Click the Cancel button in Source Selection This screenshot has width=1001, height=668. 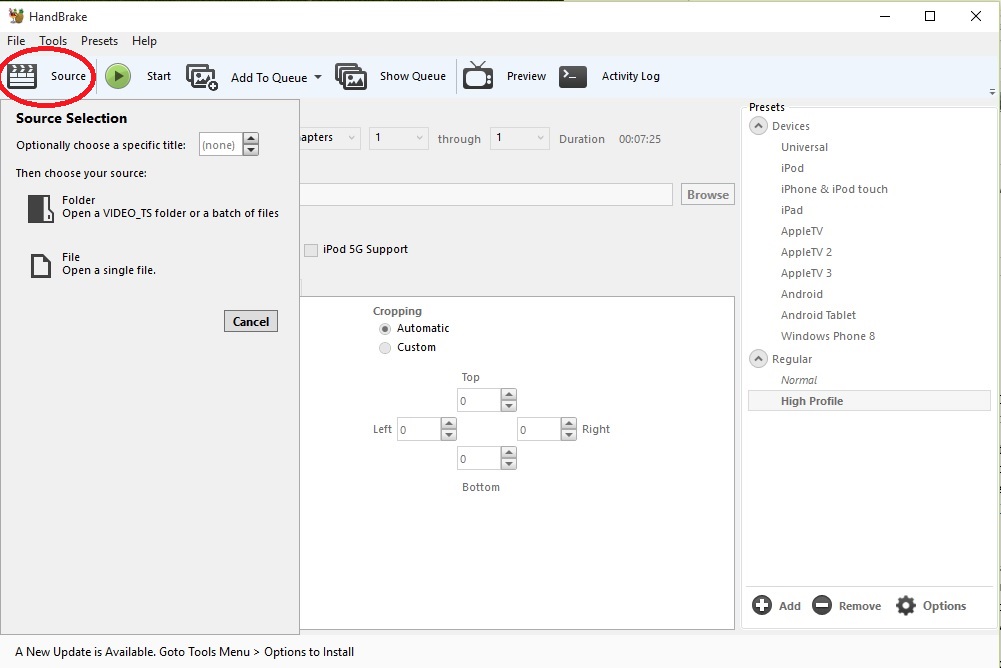[251, 321]
